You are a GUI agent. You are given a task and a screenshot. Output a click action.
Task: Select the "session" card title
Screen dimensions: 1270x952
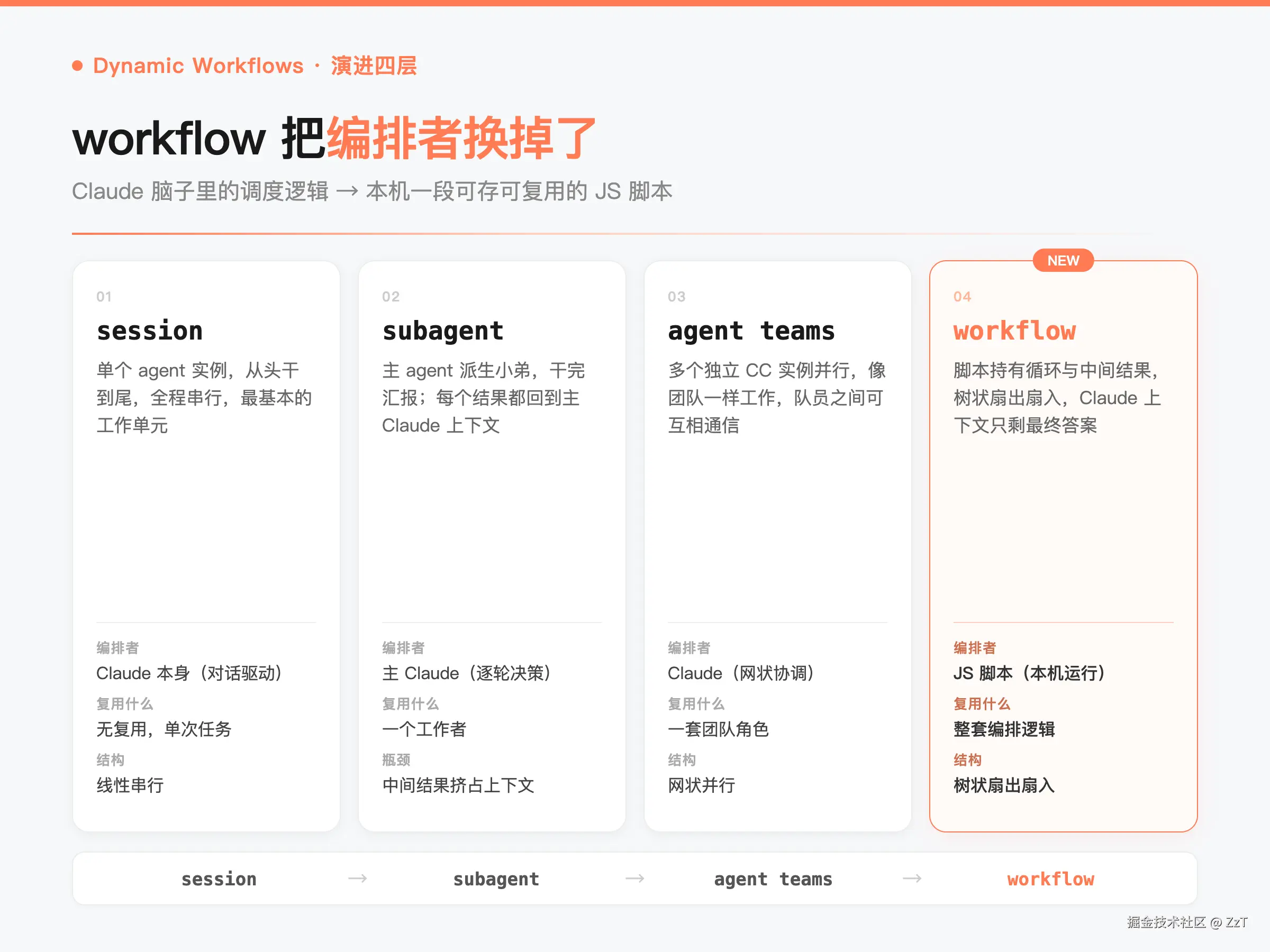coord(150,331)
